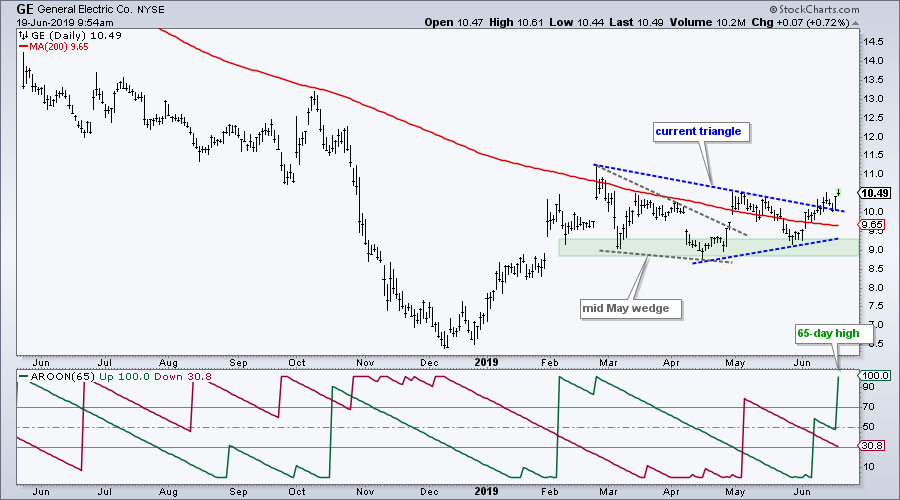Click the 14.5 price axis label
This screenshot has width=900, height=500.
pos(872,42)
